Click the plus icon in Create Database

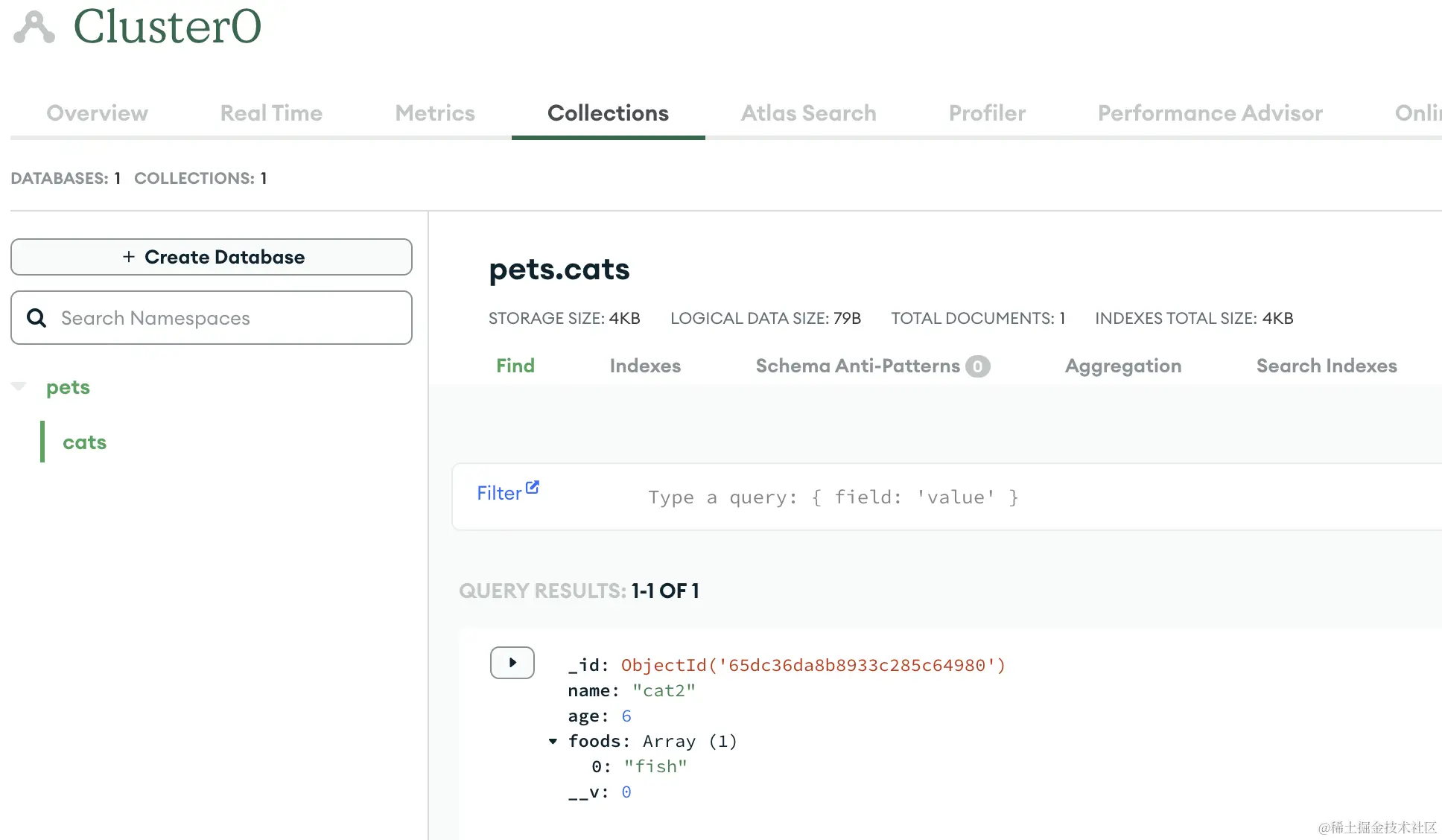129,257
